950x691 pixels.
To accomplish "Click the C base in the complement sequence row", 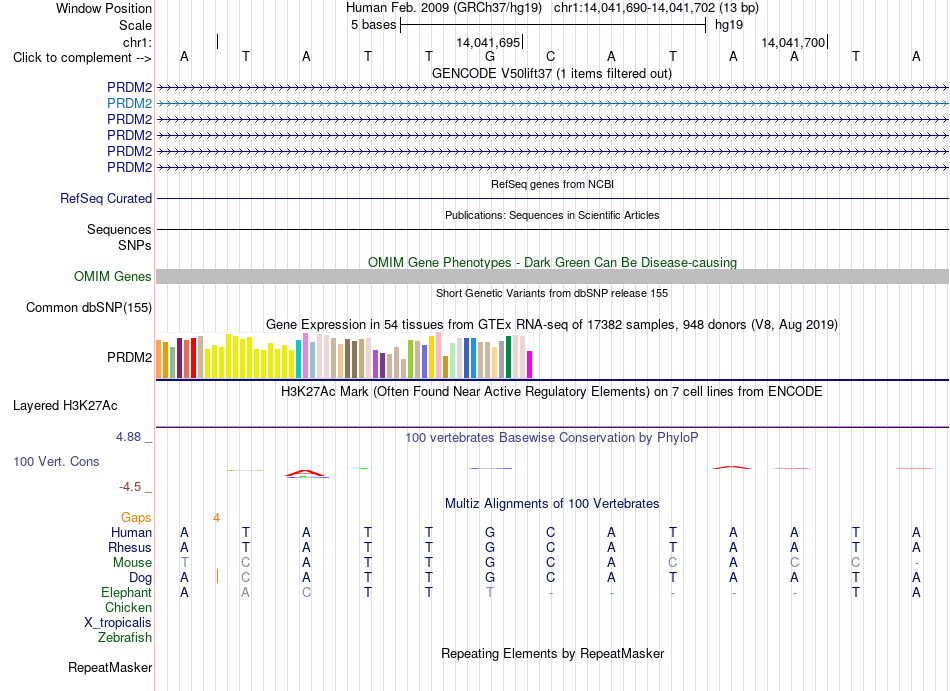I will (x=550, y=57).
